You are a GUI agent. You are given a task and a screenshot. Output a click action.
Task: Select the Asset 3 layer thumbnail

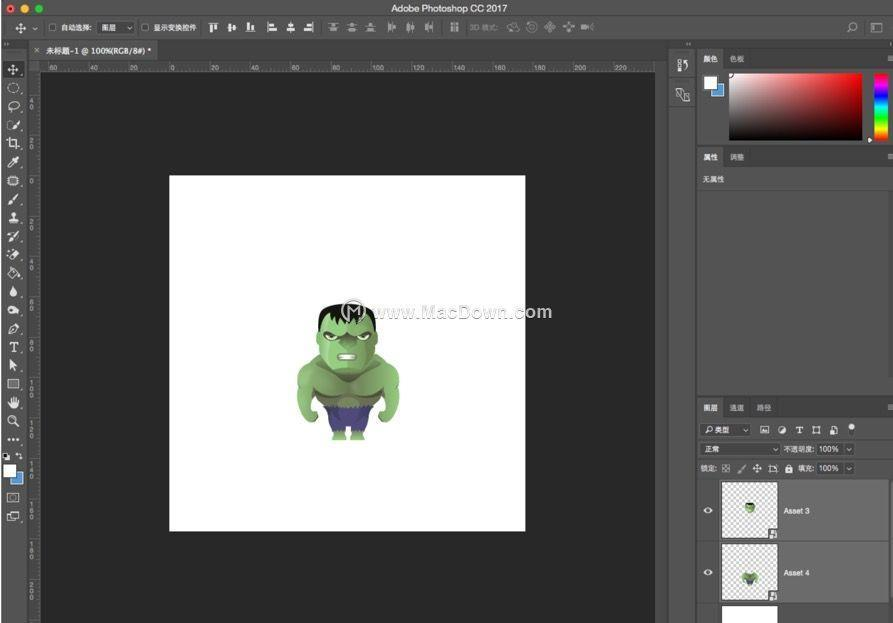point(749,510)
